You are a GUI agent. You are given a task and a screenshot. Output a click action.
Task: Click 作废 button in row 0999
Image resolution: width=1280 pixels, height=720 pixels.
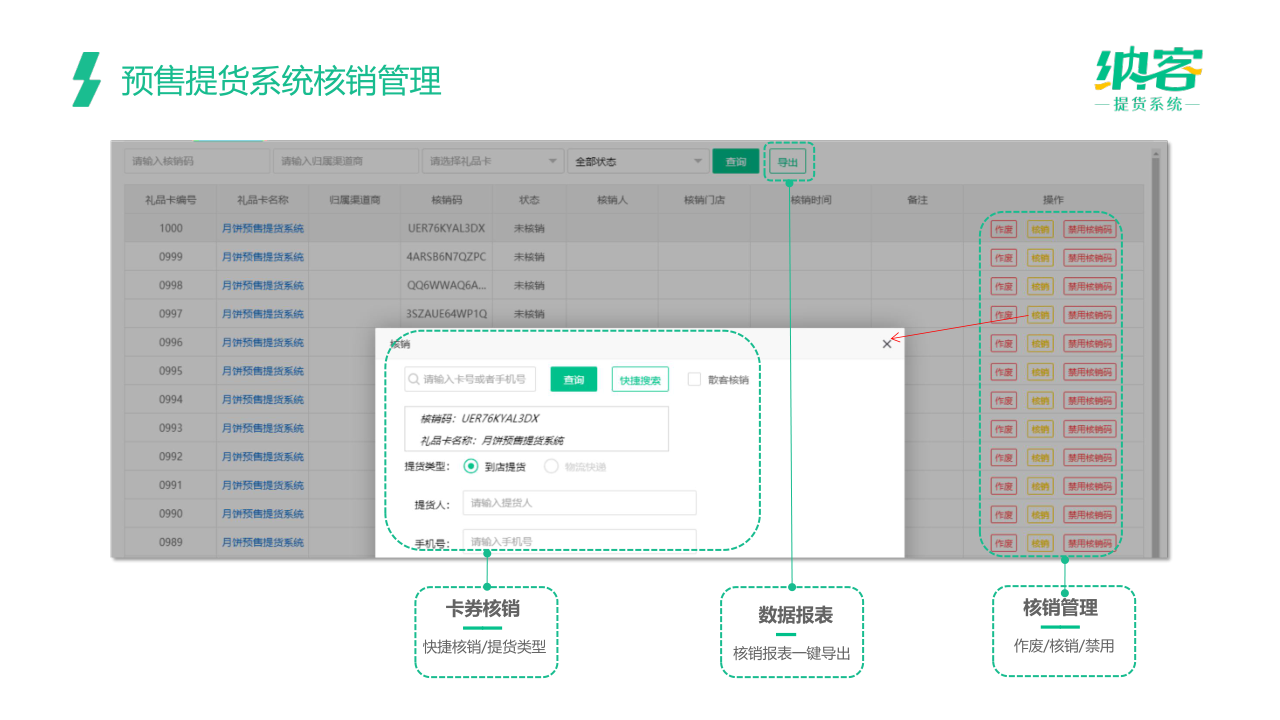pyautogui.click(x=1003, y=257)
